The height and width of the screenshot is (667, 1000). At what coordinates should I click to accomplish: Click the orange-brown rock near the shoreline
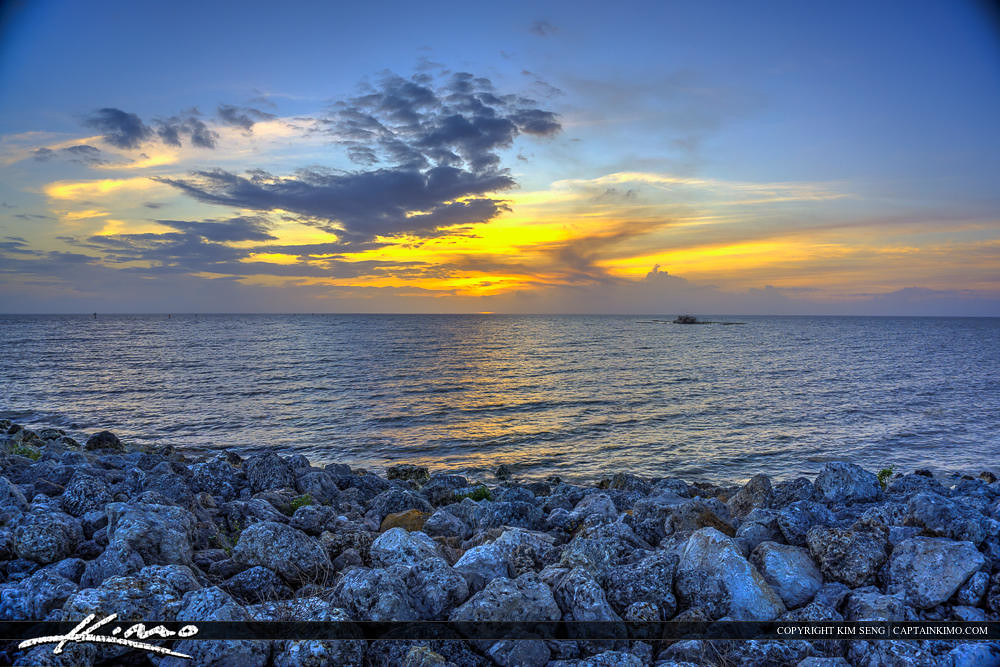405,520
